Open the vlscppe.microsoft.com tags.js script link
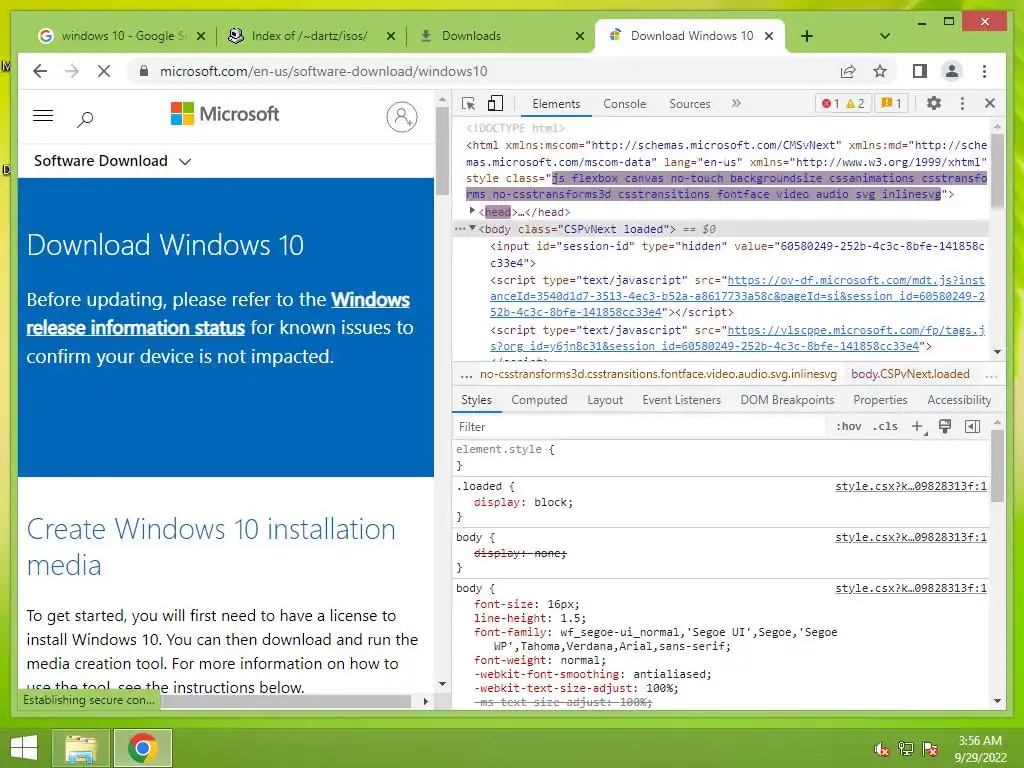This screenshot has height=768, width=1024. coord(737,338)
